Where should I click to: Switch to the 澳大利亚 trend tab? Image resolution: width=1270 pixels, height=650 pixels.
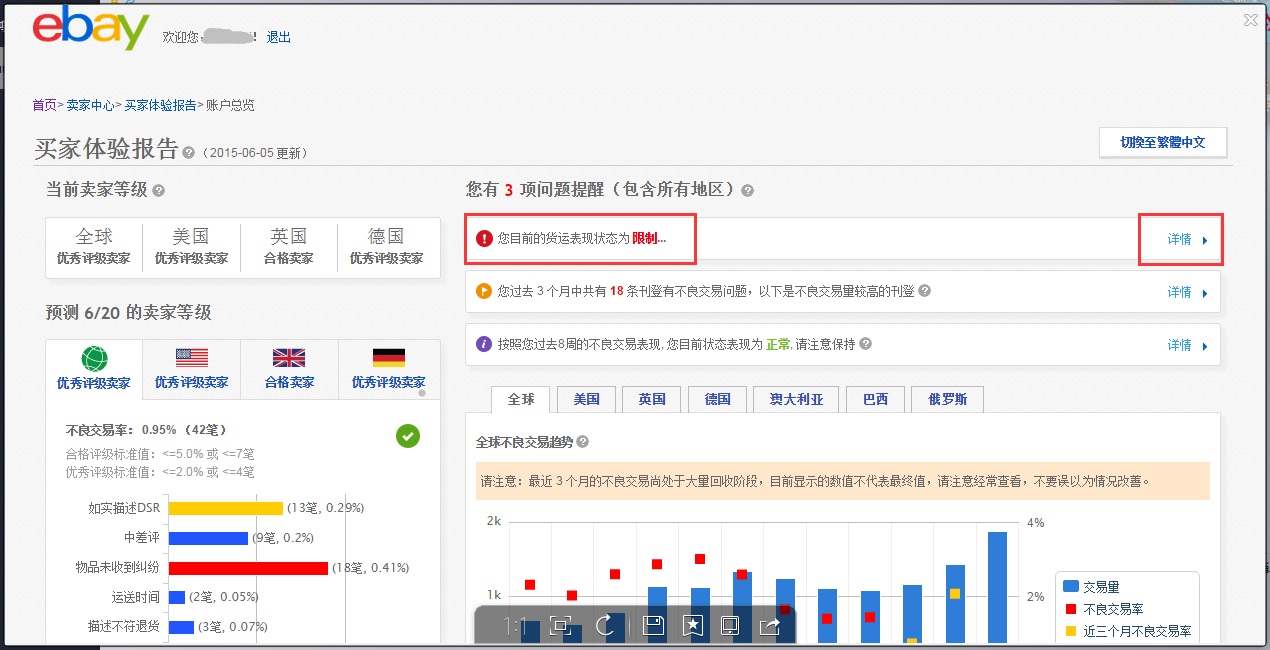point(796,399)
